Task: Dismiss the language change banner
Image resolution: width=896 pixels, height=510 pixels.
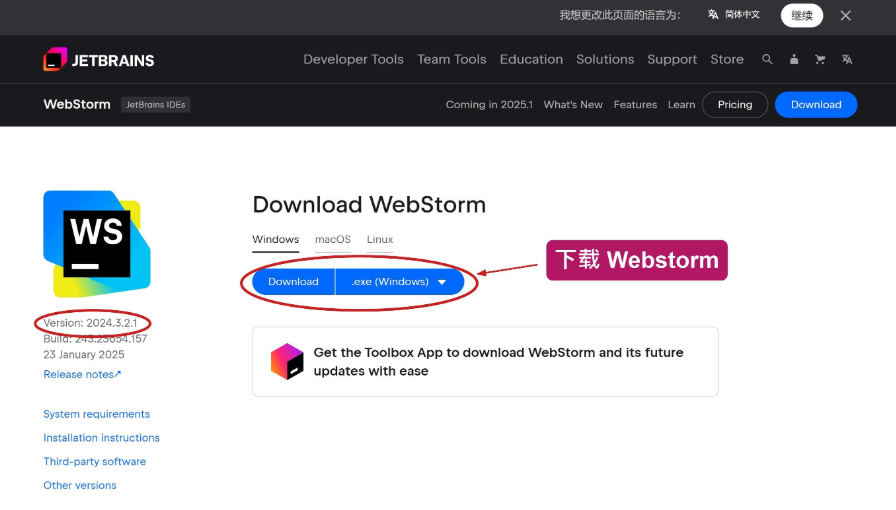Action: [x=846, y=15]
